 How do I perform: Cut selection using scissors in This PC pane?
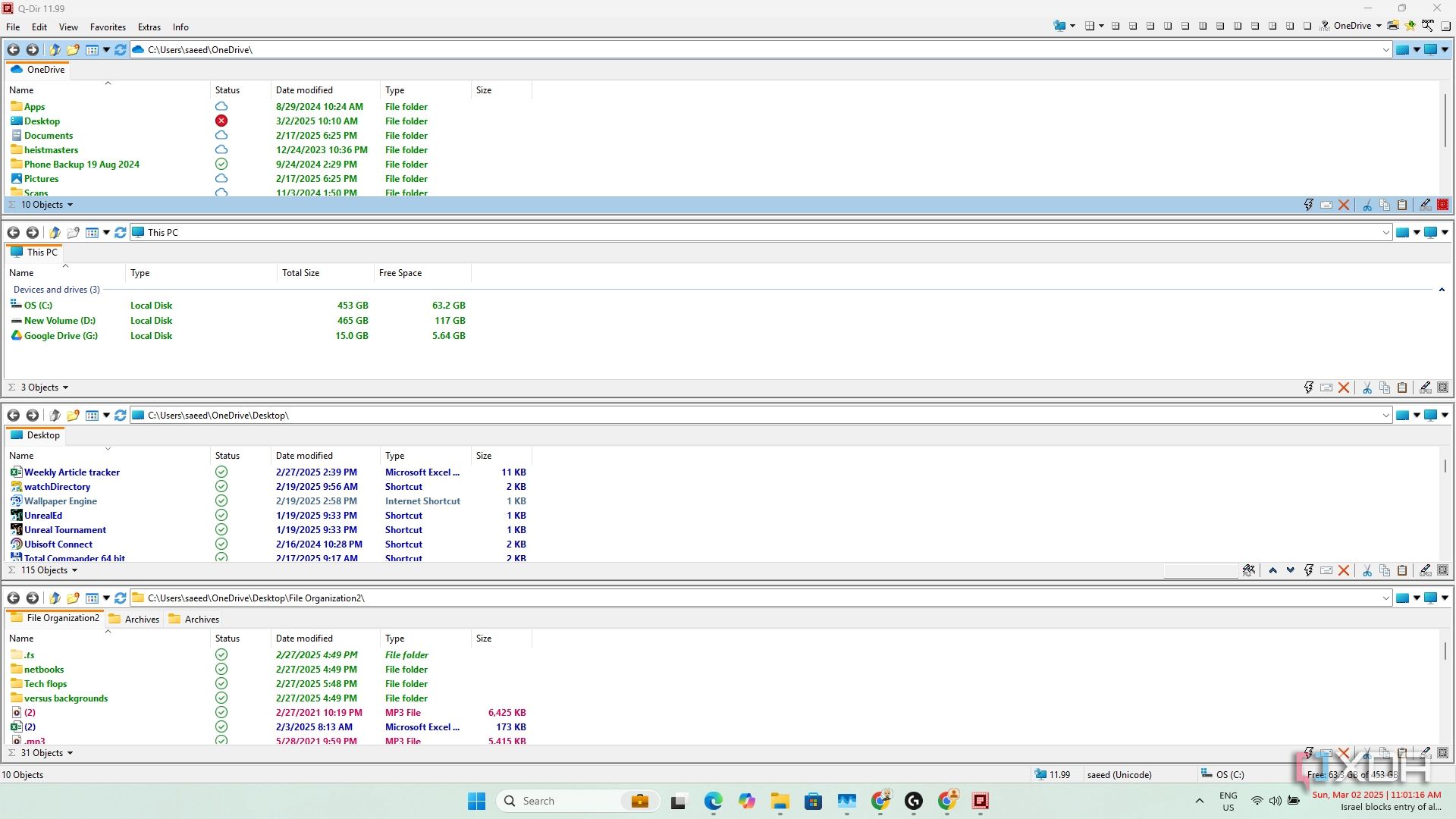[x=1367, y=388]
